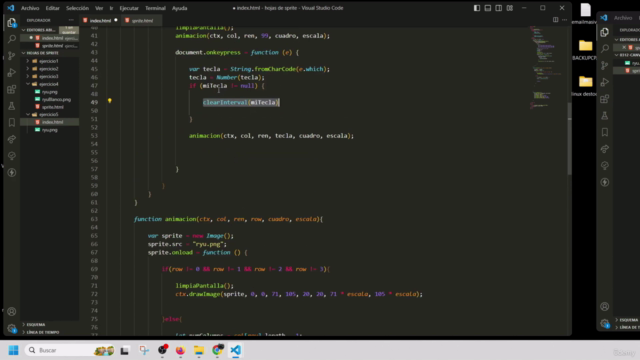Screen dimensions: 640x360
Task: Click the editor vertical scrollbar thumb
Action: (569, 138)
